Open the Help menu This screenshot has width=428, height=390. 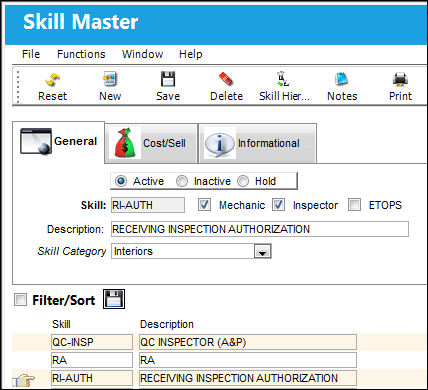[x=190, y=54]
